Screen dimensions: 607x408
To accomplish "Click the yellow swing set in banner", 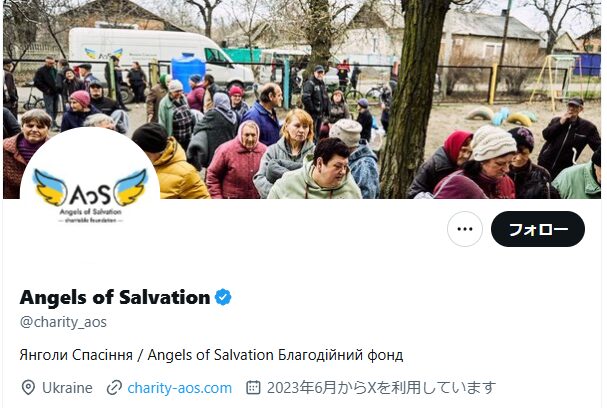I will coord(549,79).
